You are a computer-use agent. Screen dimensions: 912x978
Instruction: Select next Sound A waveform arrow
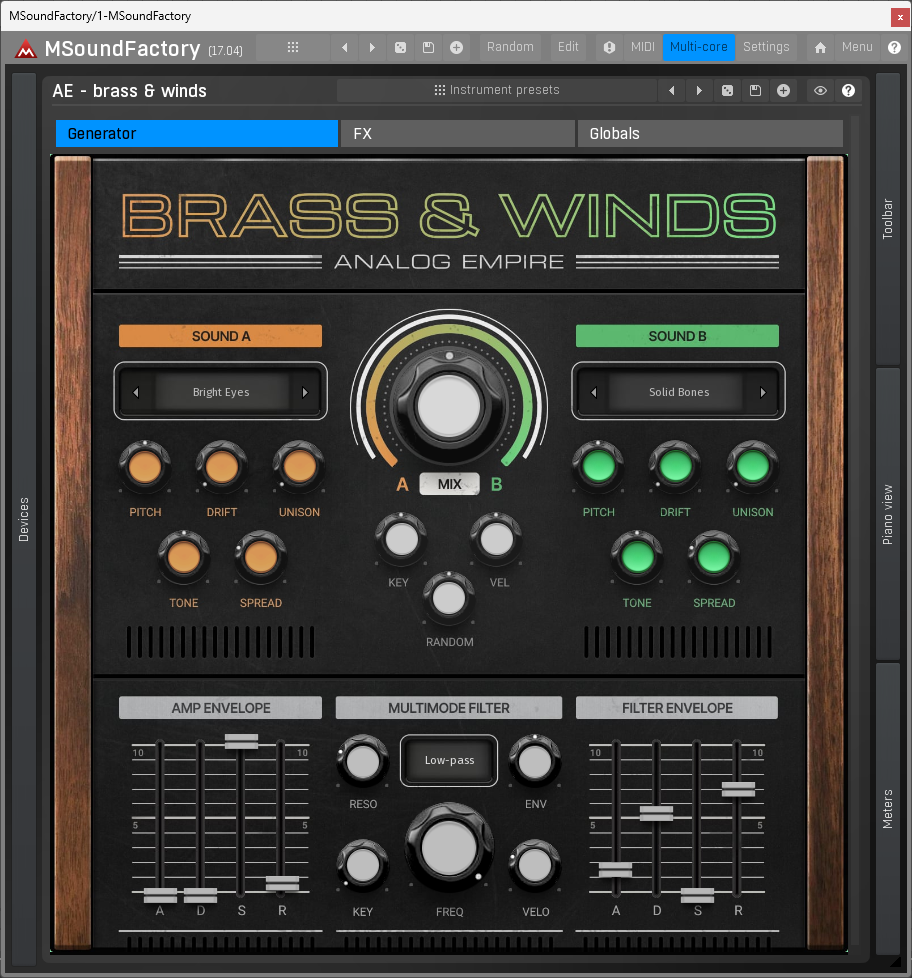pyautogui.click(x=305, y=392)
